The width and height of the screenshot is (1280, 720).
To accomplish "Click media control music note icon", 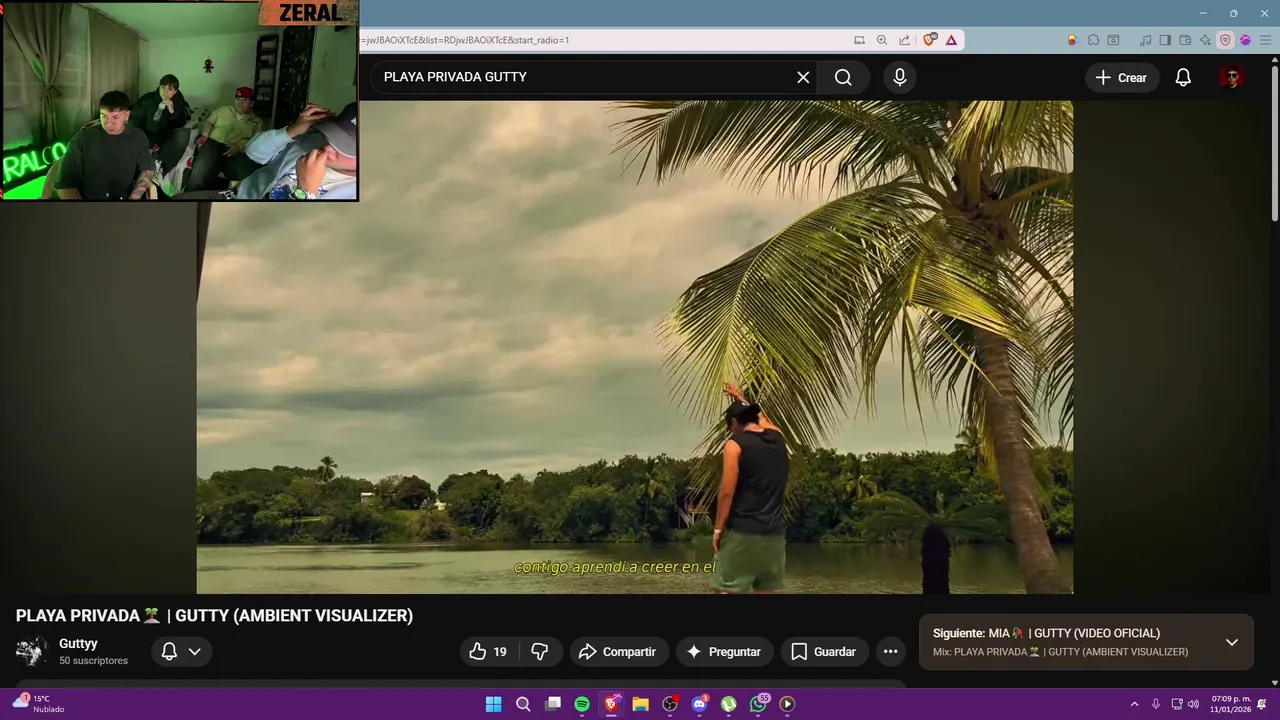I will tap(1146, 40).
